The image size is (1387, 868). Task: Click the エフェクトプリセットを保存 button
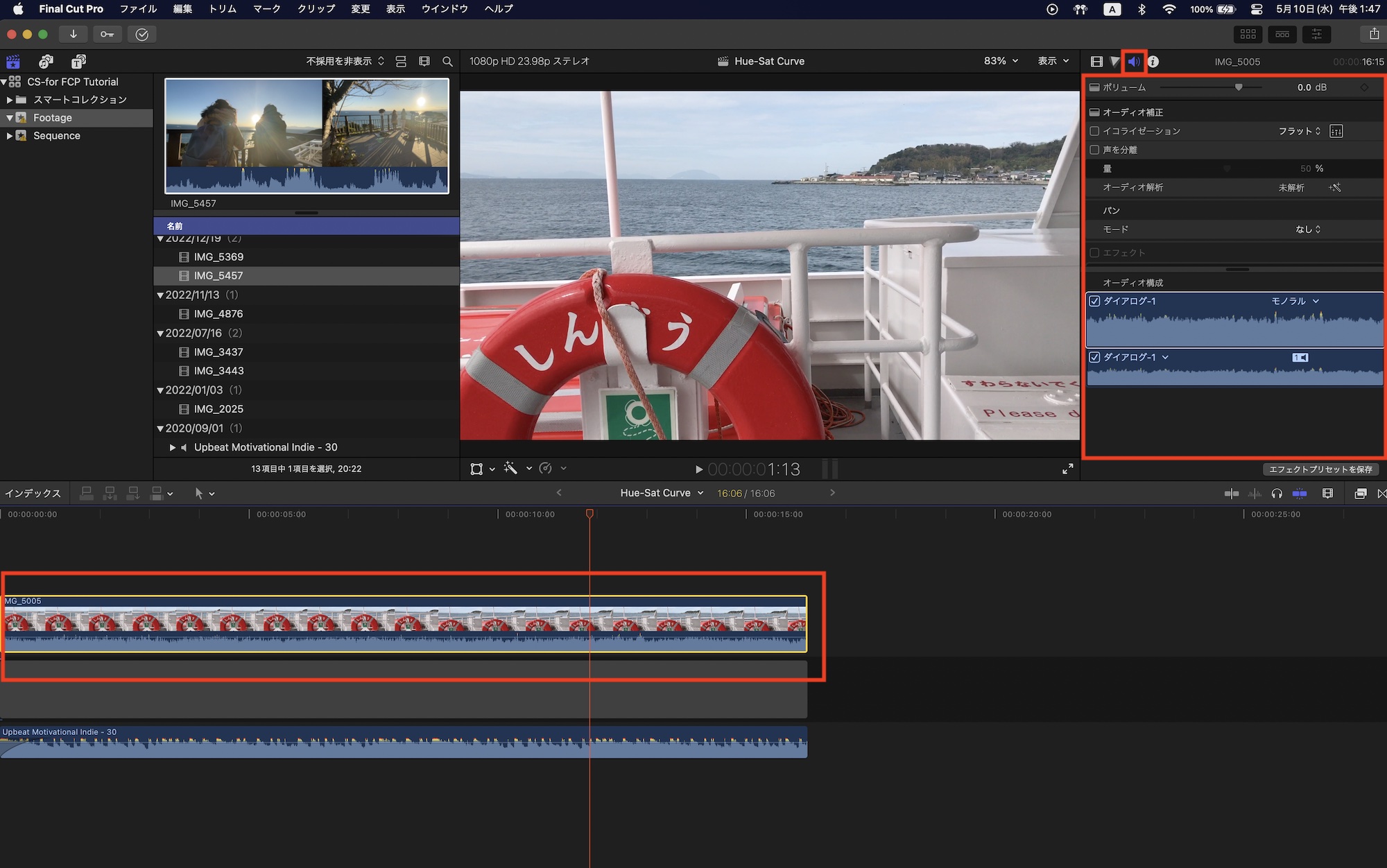1321,469
